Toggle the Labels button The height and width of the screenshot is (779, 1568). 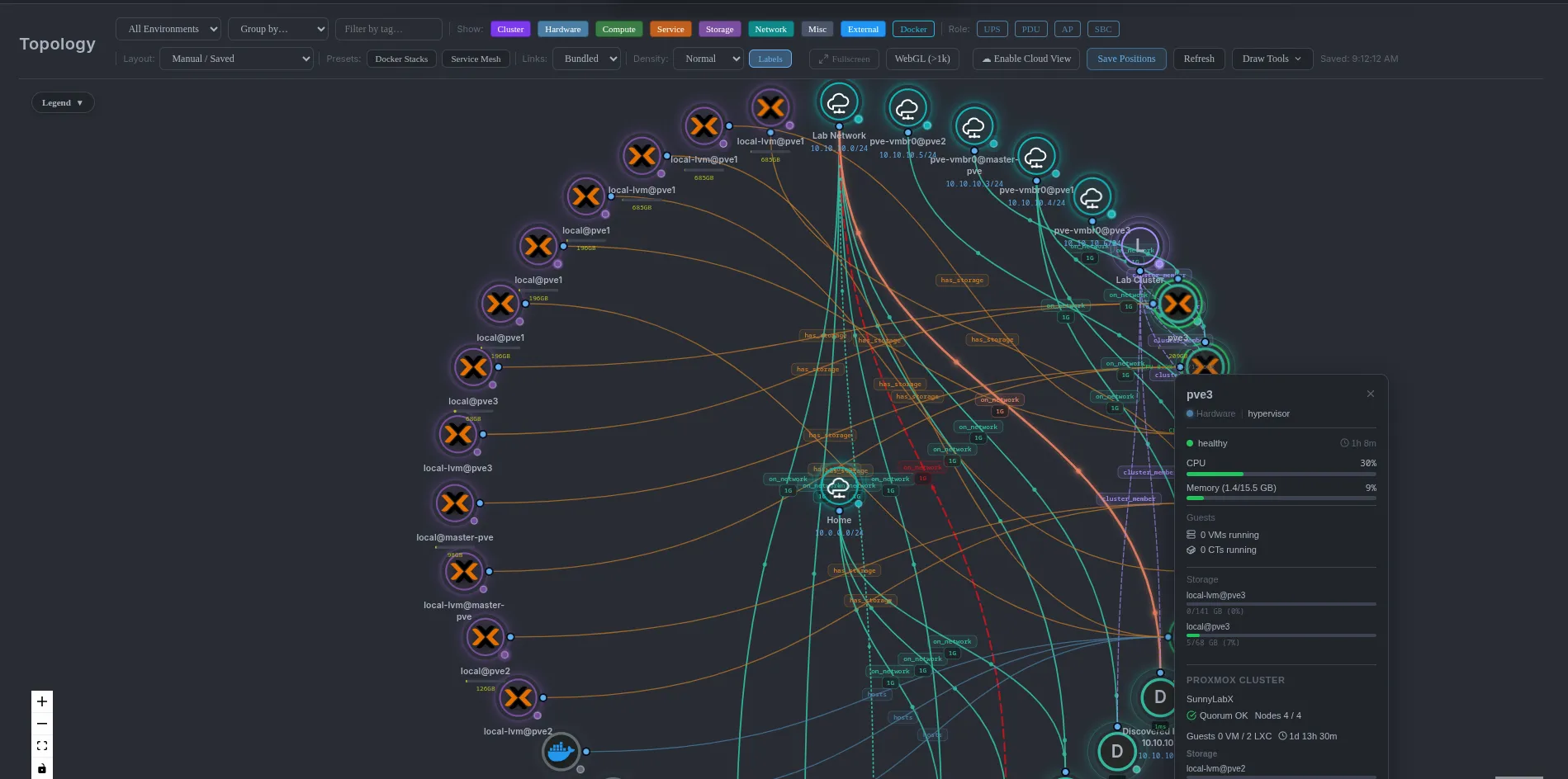click(770, 59)
